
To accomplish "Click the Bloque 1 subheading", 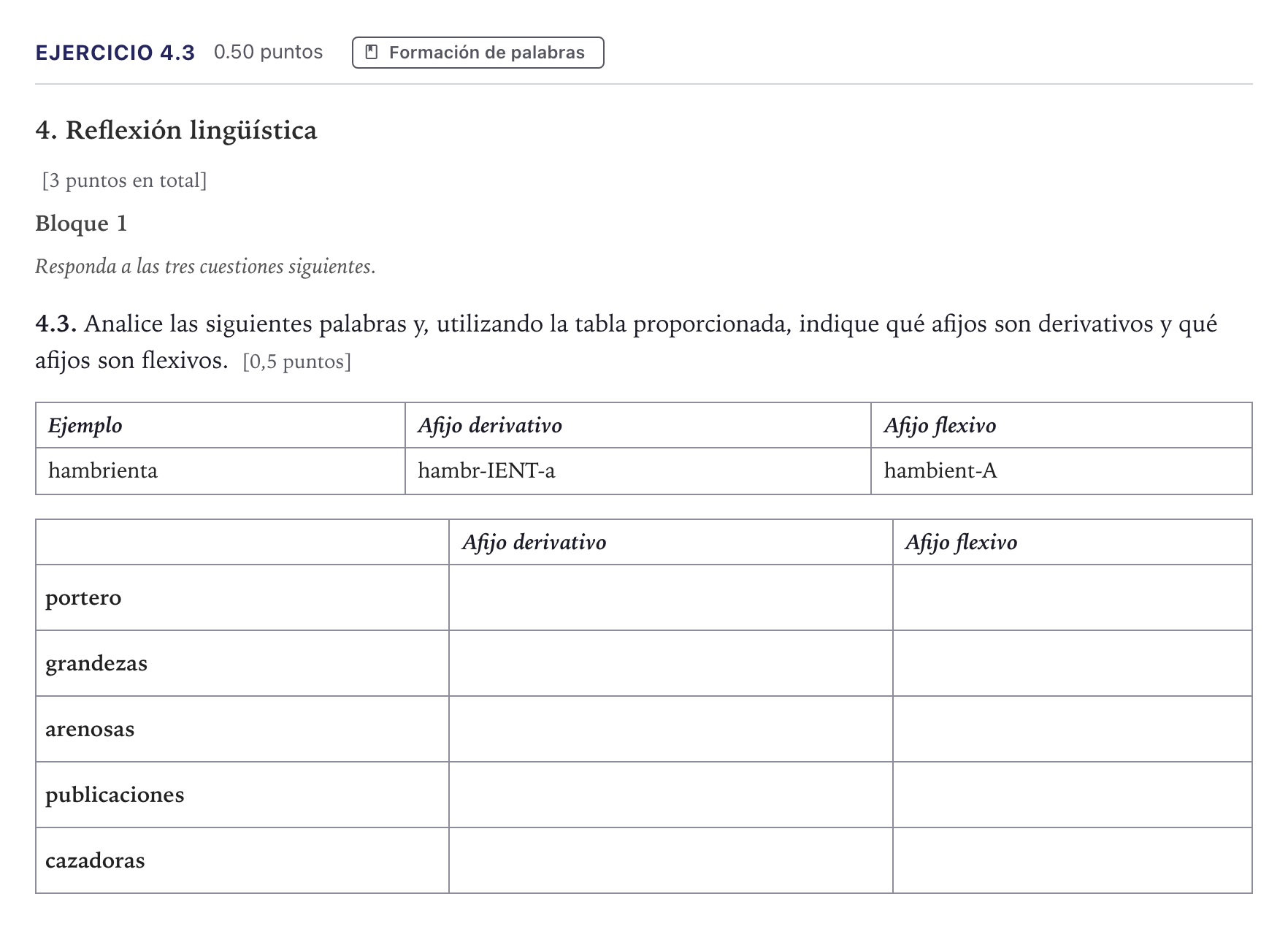I will [81, 223].
